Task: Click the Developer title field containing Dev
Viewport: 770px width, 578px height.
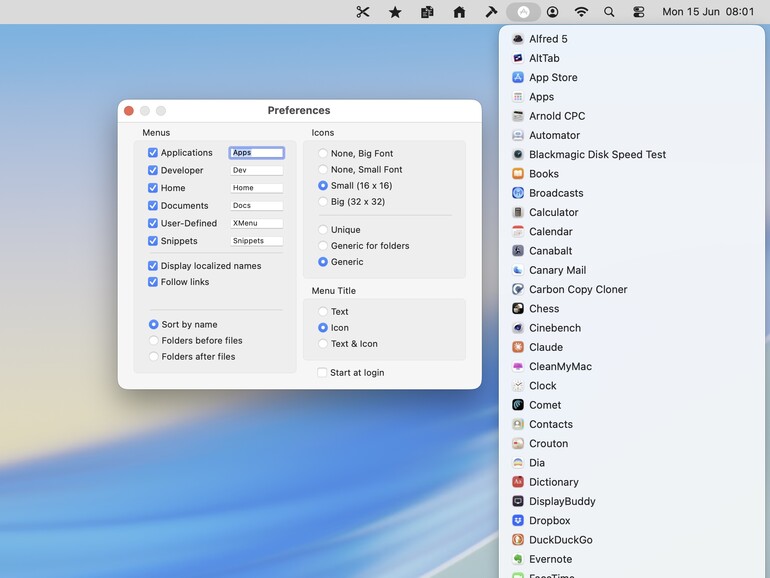Action: [256, 170]
